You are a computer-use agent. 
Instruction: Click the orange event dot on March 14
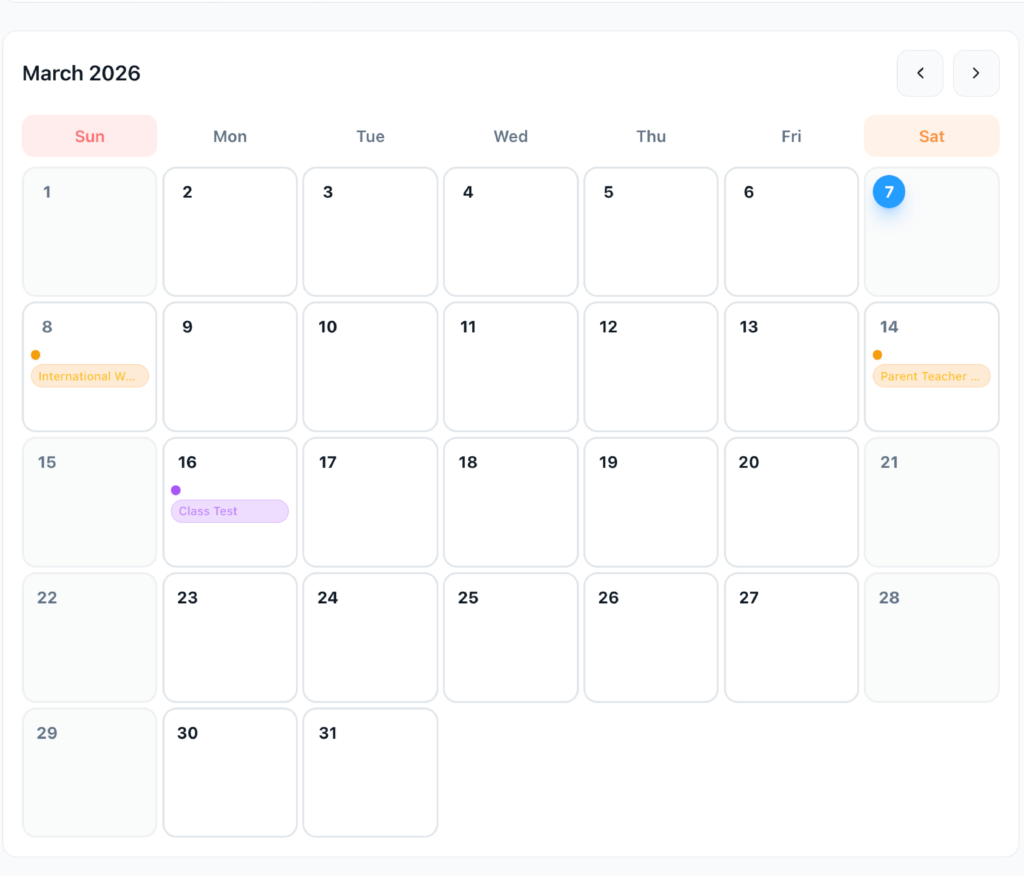(x=877, y=355)
